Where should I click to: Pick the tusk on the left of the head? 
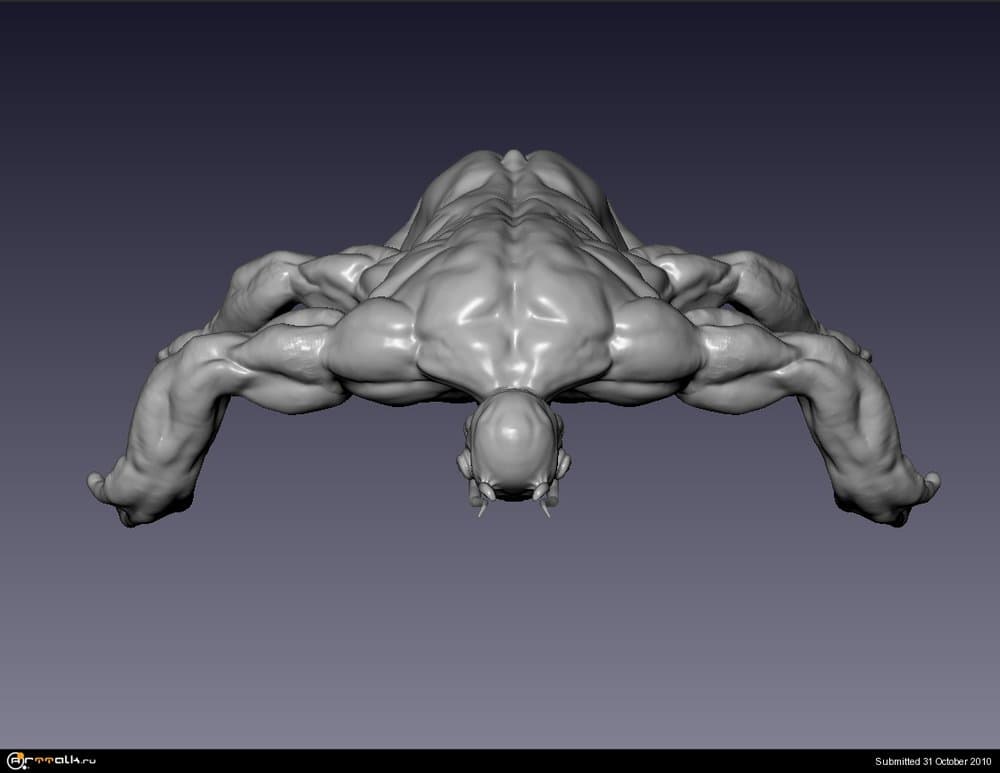(482, 507)
